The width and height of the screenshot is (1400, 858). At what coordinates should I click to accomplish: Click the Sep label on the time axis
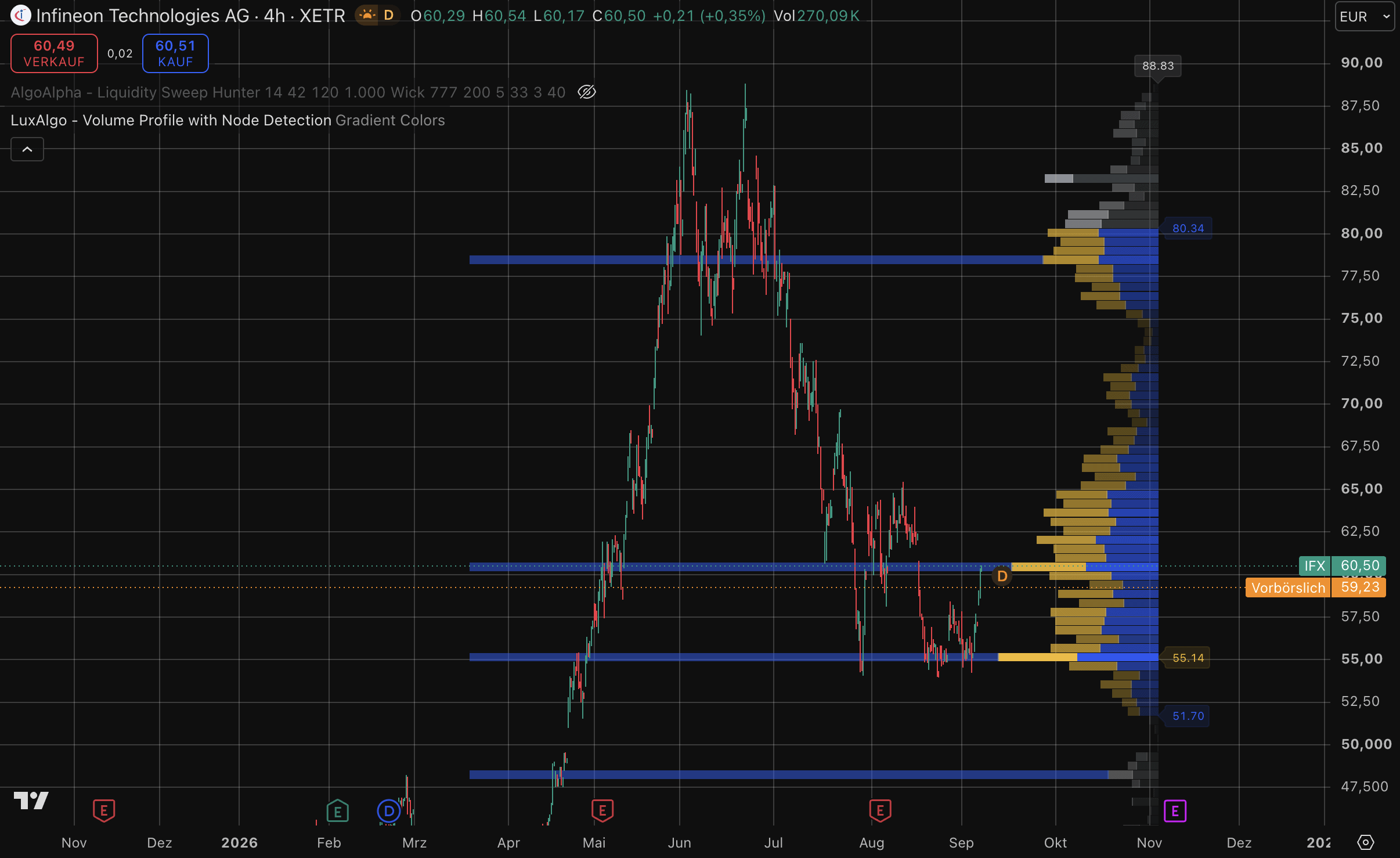[x=961, y=843]
